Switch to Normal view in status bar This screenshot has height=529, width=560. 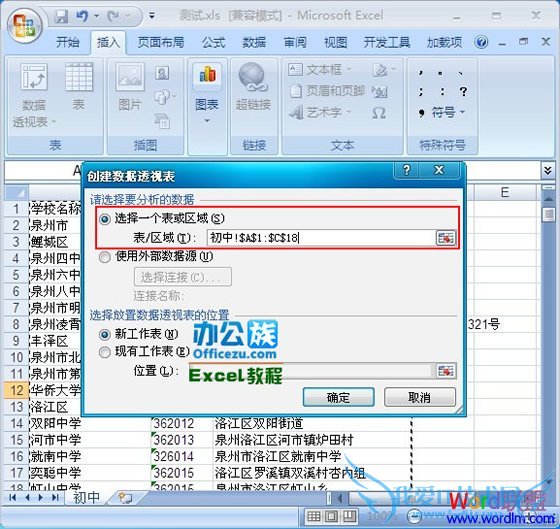(314, 516)
